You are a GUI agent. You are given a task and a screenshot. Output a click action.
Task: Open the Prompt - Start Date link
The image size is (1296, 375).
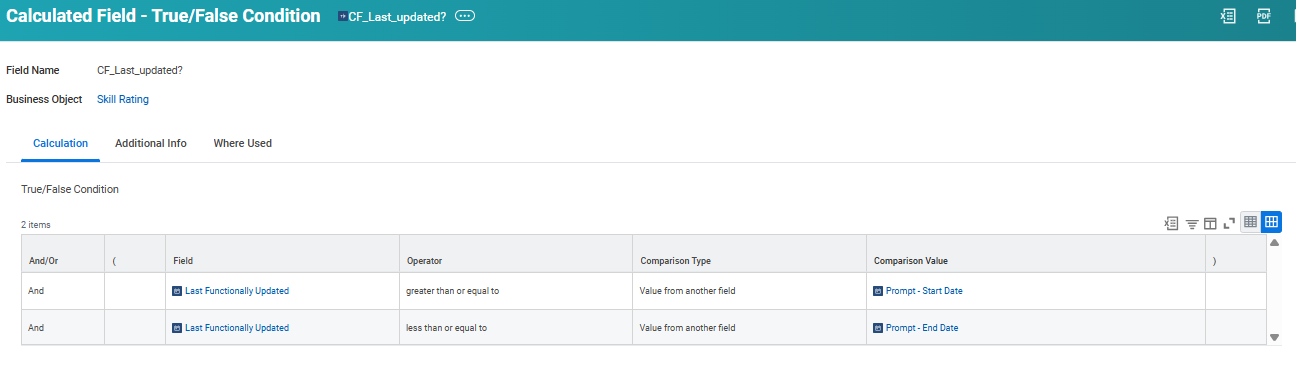(x=924, y=291)
